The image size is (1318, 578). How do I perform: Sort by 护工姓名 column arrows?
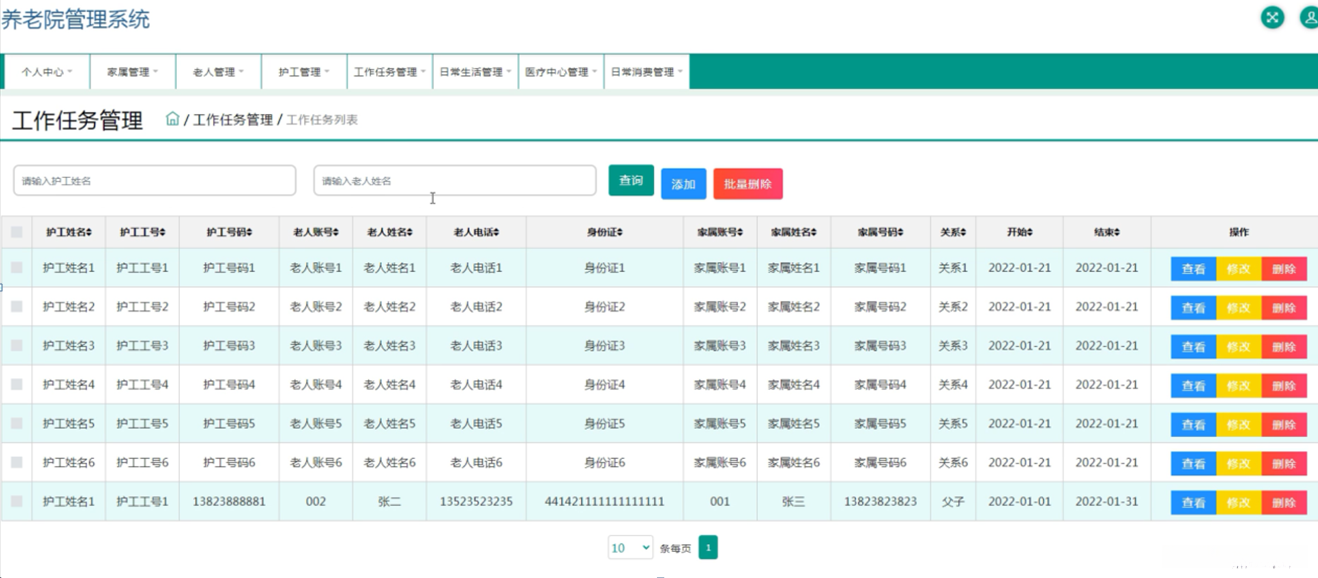(89, 232)
